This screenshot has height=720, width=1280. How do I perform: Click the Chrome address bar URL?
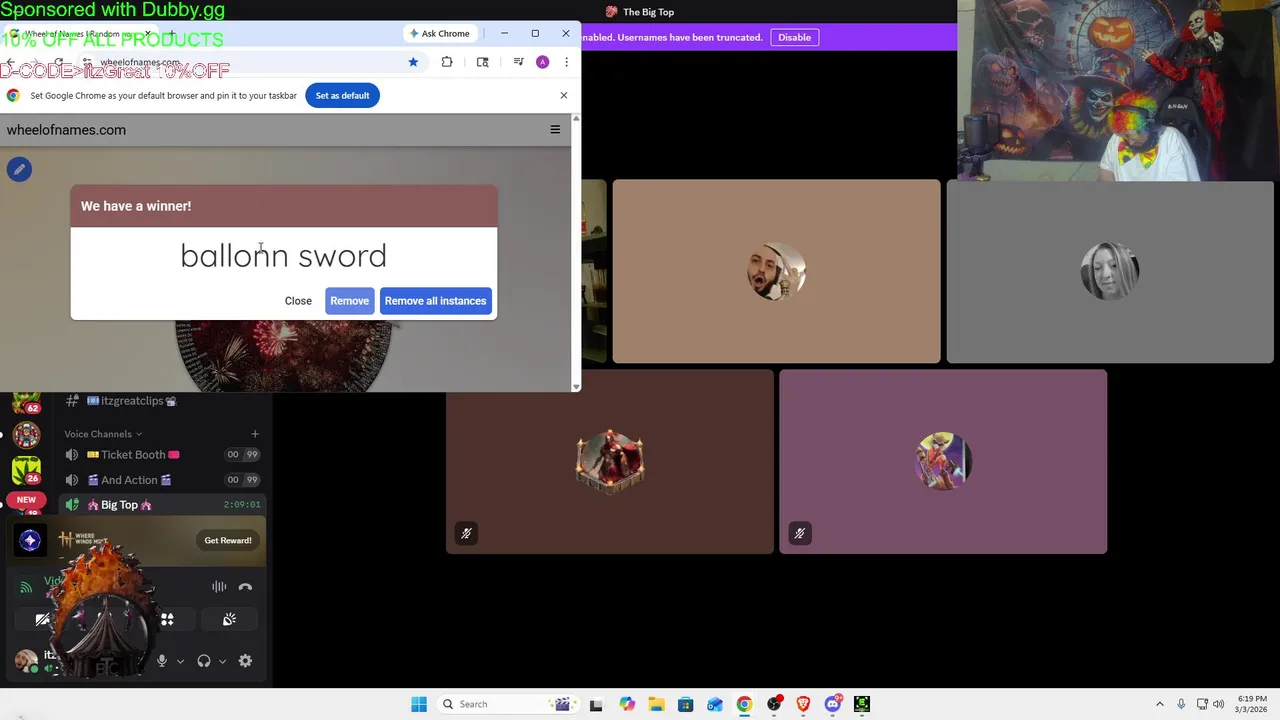(140, 62)
